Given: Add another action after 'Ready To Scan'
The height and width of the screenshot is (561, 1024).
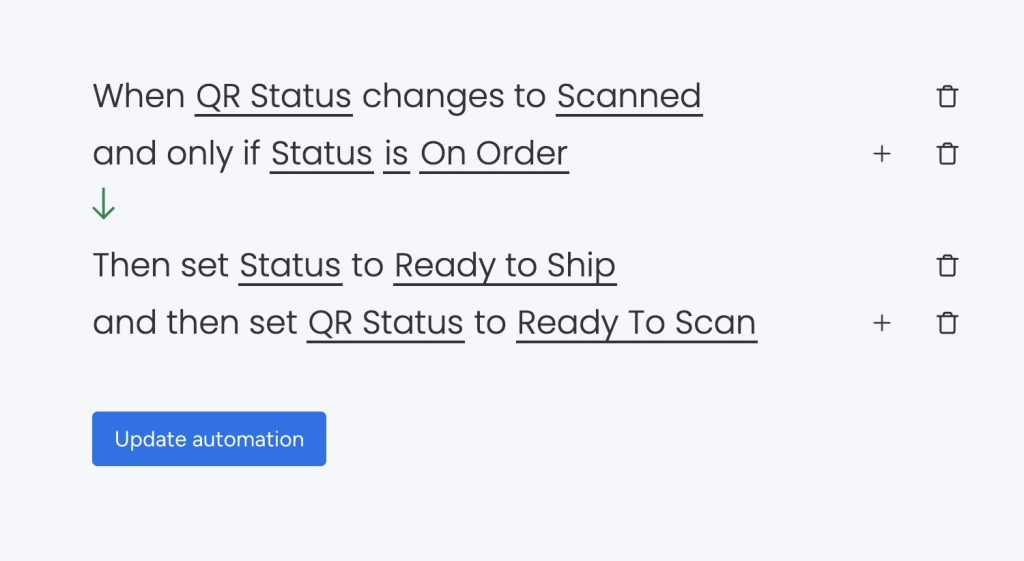Looking at the screenshot, I should [881, 323].
